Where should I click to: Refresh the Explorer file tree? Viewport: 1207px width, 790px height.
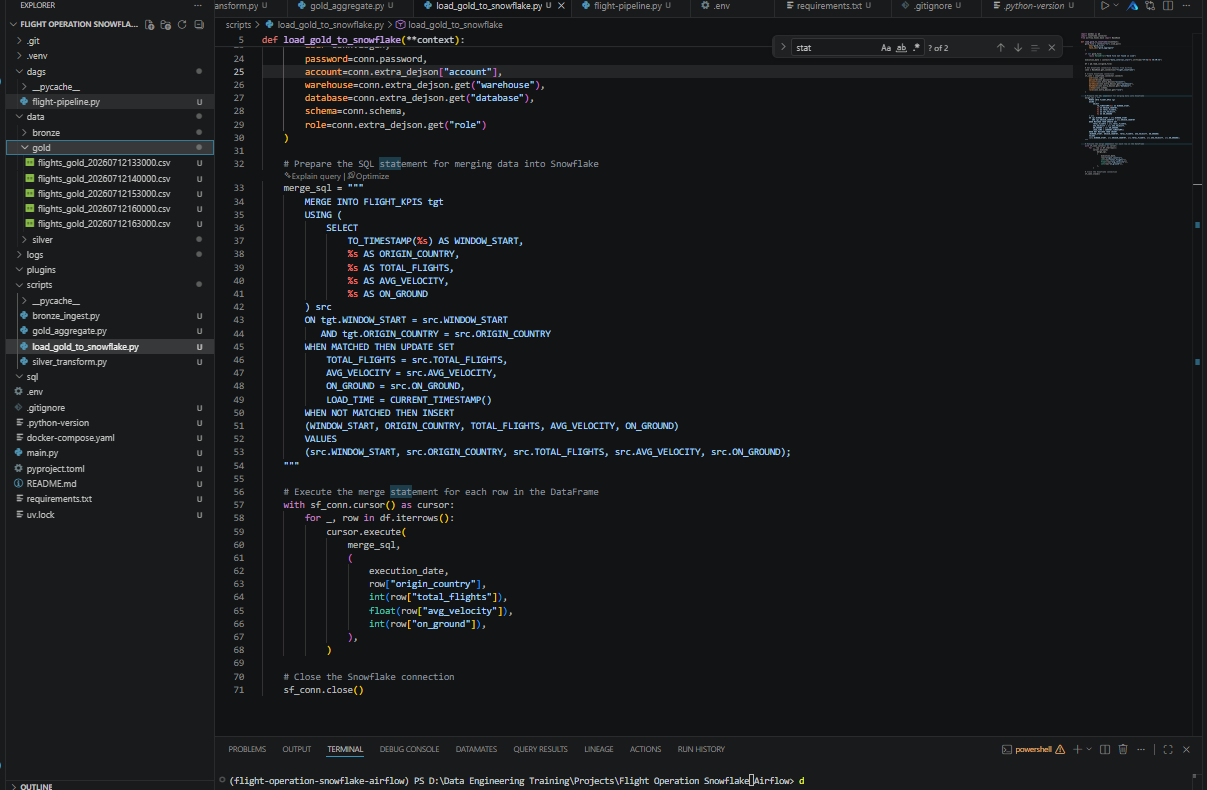click(182, 24)
